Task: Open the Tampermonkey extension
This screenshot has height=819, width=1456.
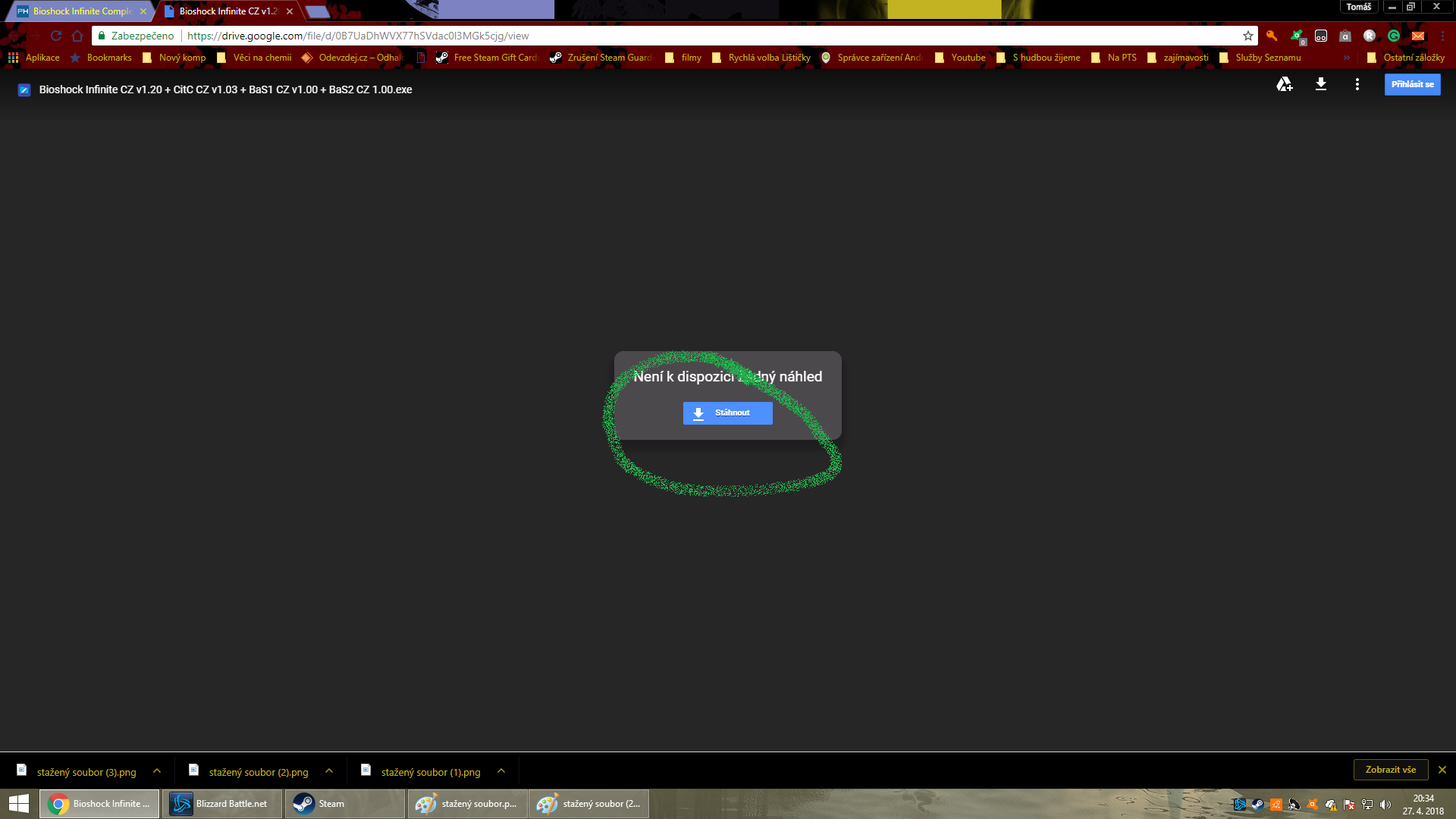Action: tap(1321, 36)
